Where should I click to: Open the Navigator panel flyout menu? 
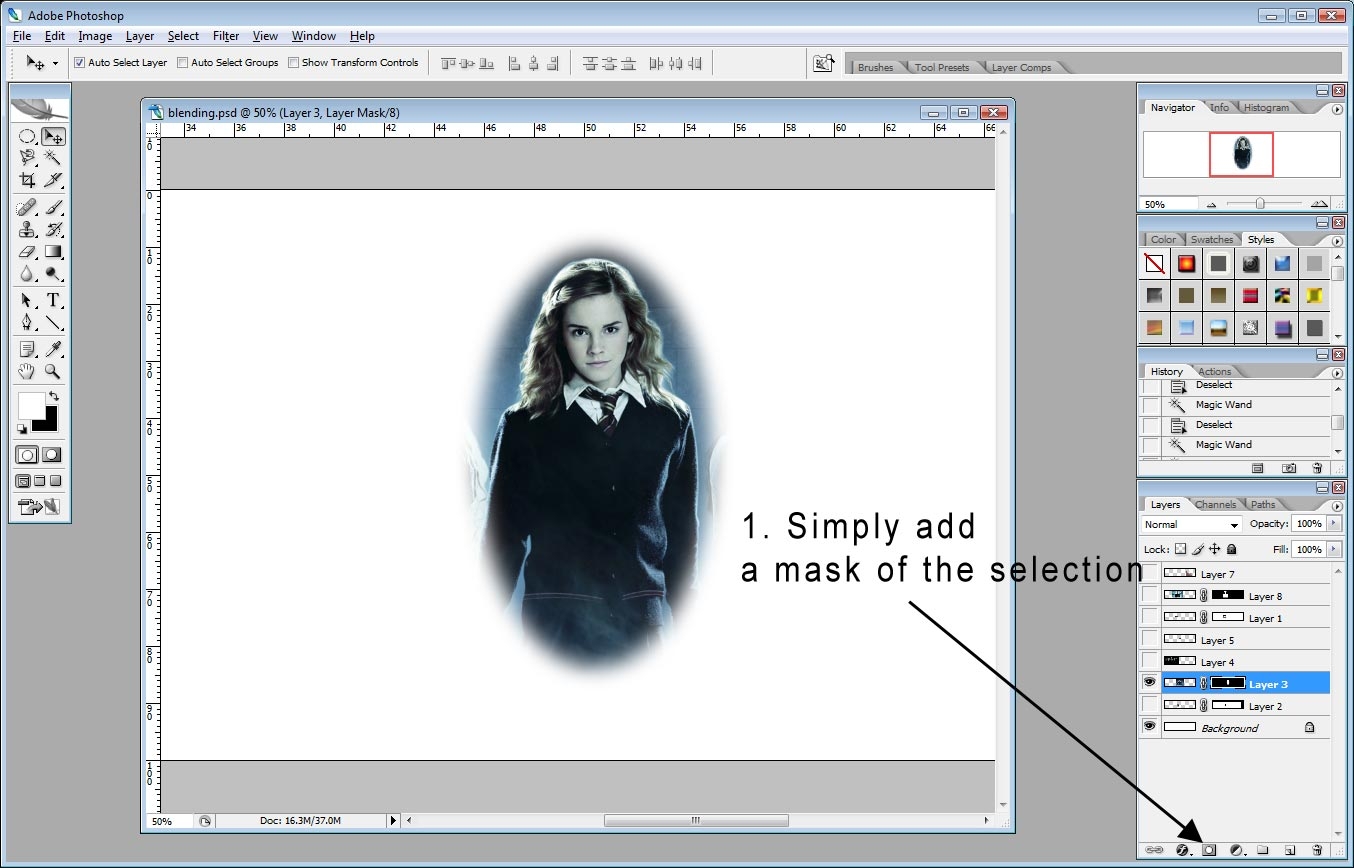1338,108
